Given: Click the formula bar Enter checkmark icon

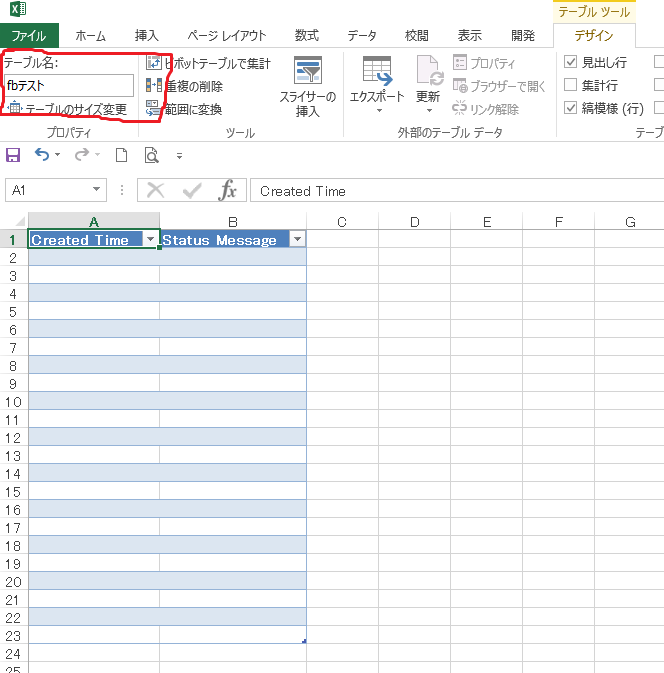Looking at the screenshot, I should pos(192,190).
